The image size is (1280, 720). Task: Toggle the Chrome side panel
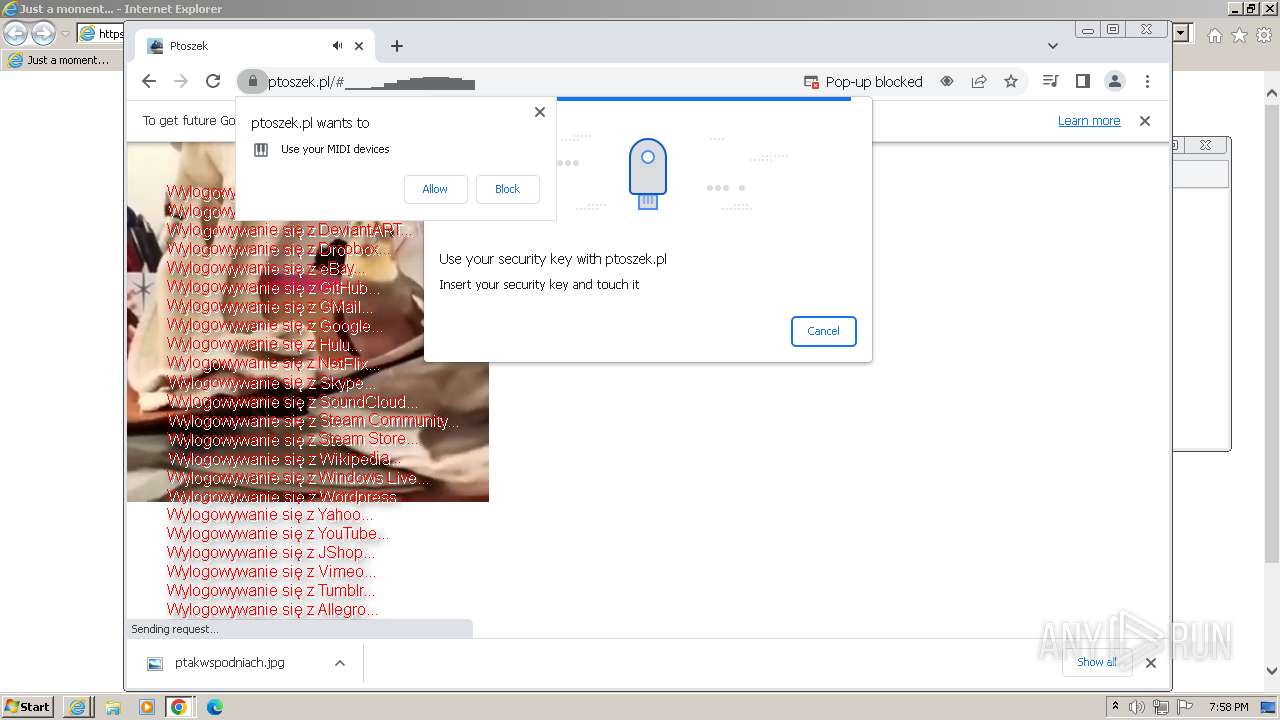click(x=1082, y=82)
